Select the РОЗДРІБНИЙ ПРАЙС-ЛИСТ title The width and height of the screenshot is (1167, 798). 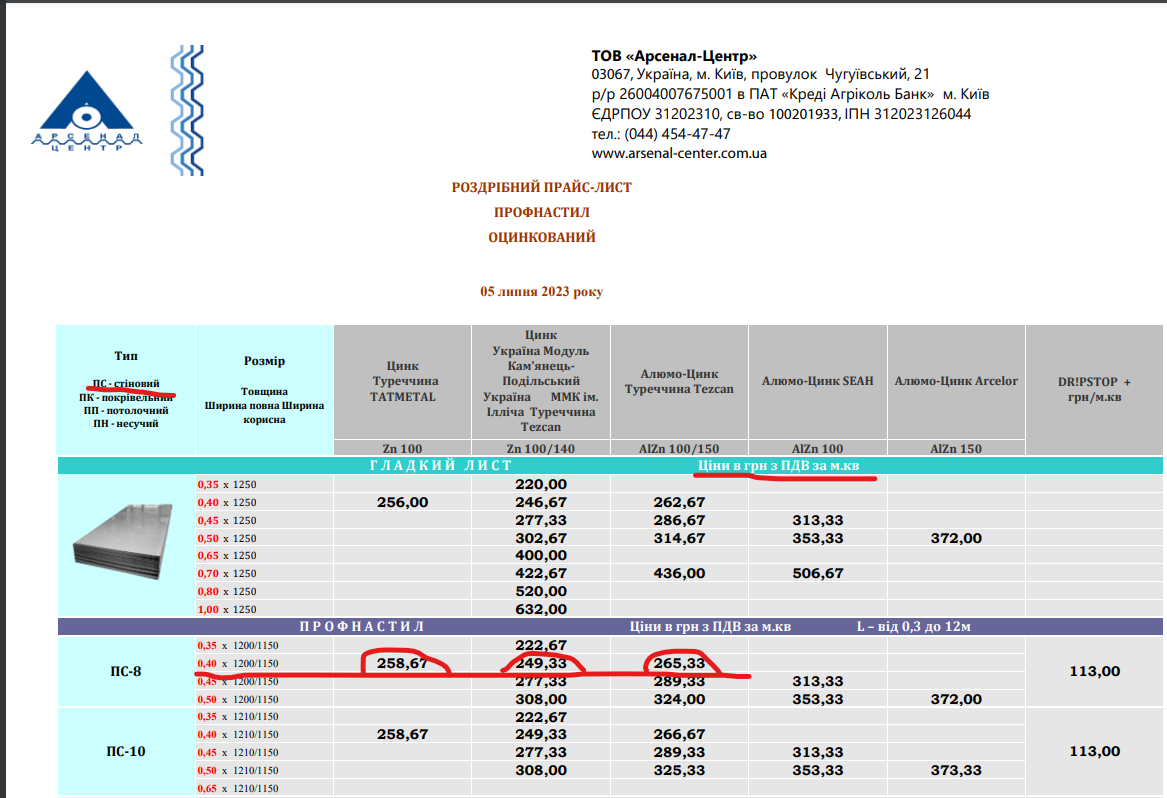click(x=542, y=187)
